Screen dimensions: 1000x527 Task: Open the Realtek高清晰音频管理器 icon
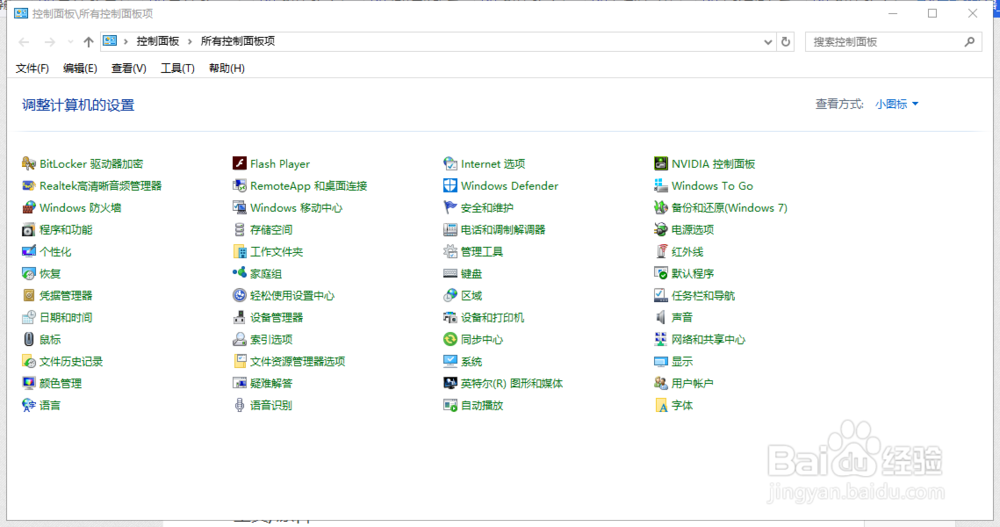pyautogui.click(x=29, y=186)
